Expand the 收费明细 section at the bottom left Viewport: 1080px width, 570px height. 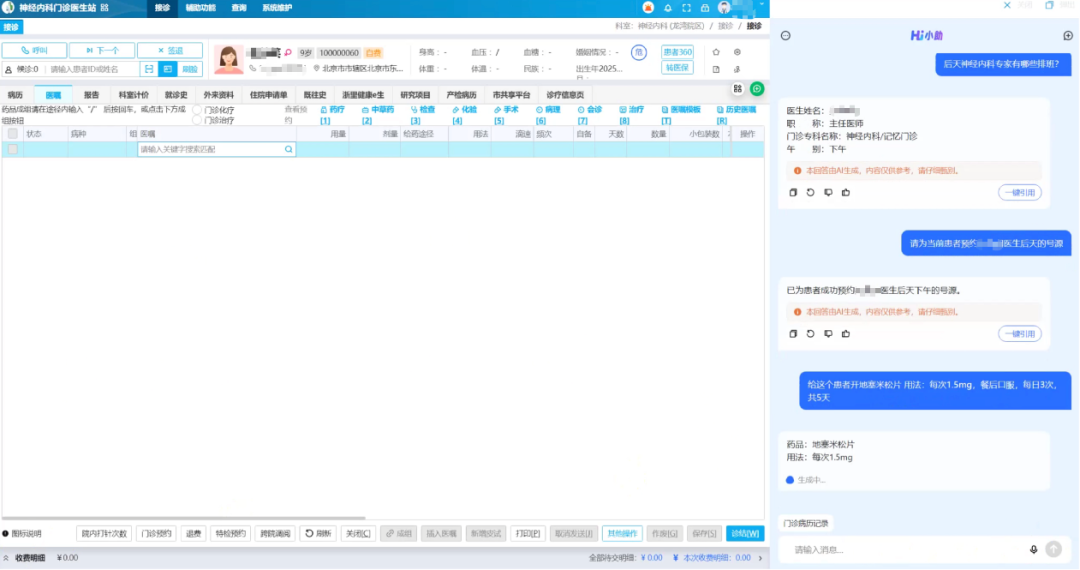7,558
